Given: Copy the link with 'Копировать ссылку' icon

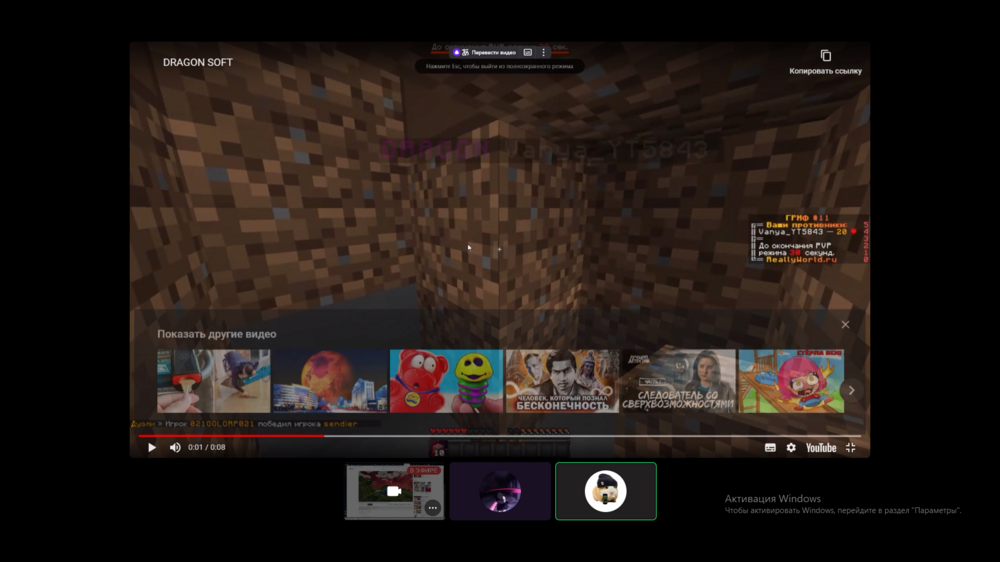Looking at the screenshot, I should (x=826, y=56).
